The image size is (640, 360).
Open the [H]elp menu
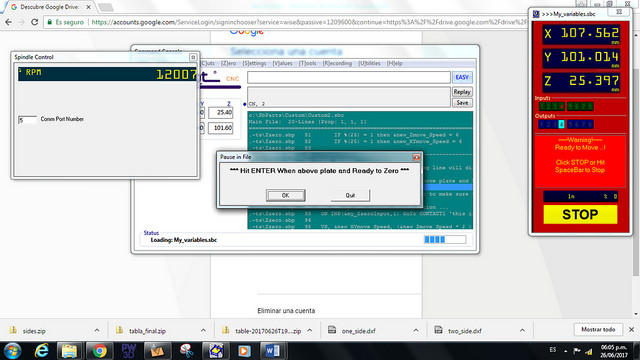point(394,63)
